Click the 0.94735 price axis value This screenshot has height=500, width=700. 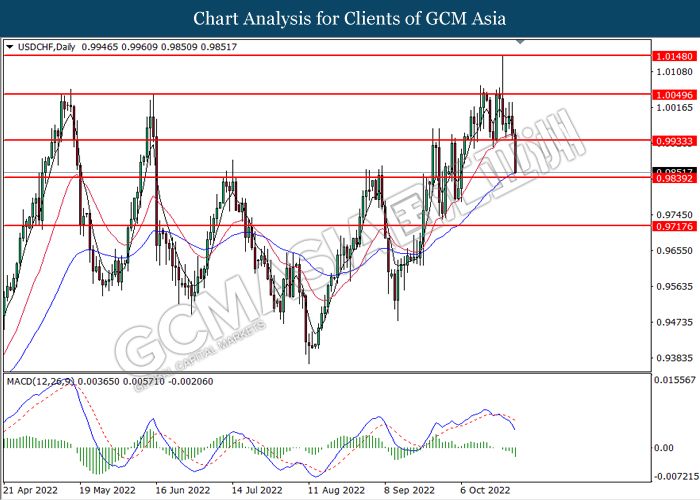(675, 322)
